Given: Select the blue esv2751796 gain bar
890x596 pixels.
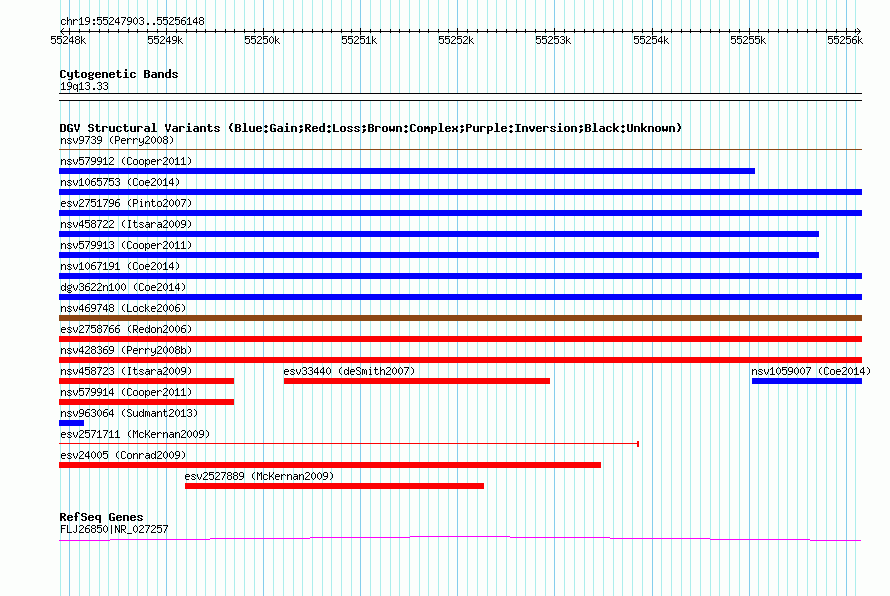Looking at the screenshot, I should click(460, 213).
